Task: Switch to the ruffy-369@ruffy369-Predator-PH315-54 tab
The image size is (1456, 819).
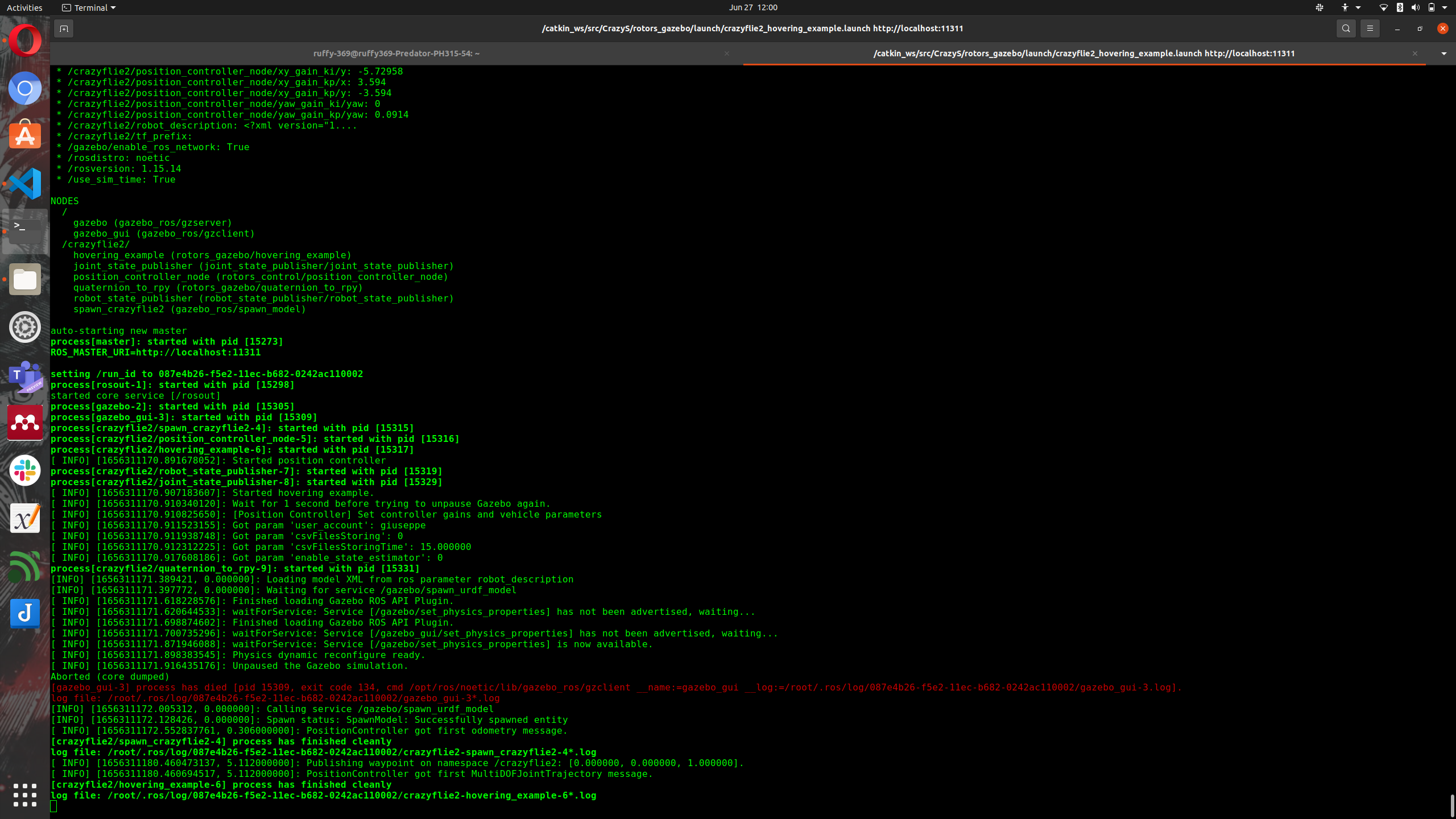Action: click(396, 53)
